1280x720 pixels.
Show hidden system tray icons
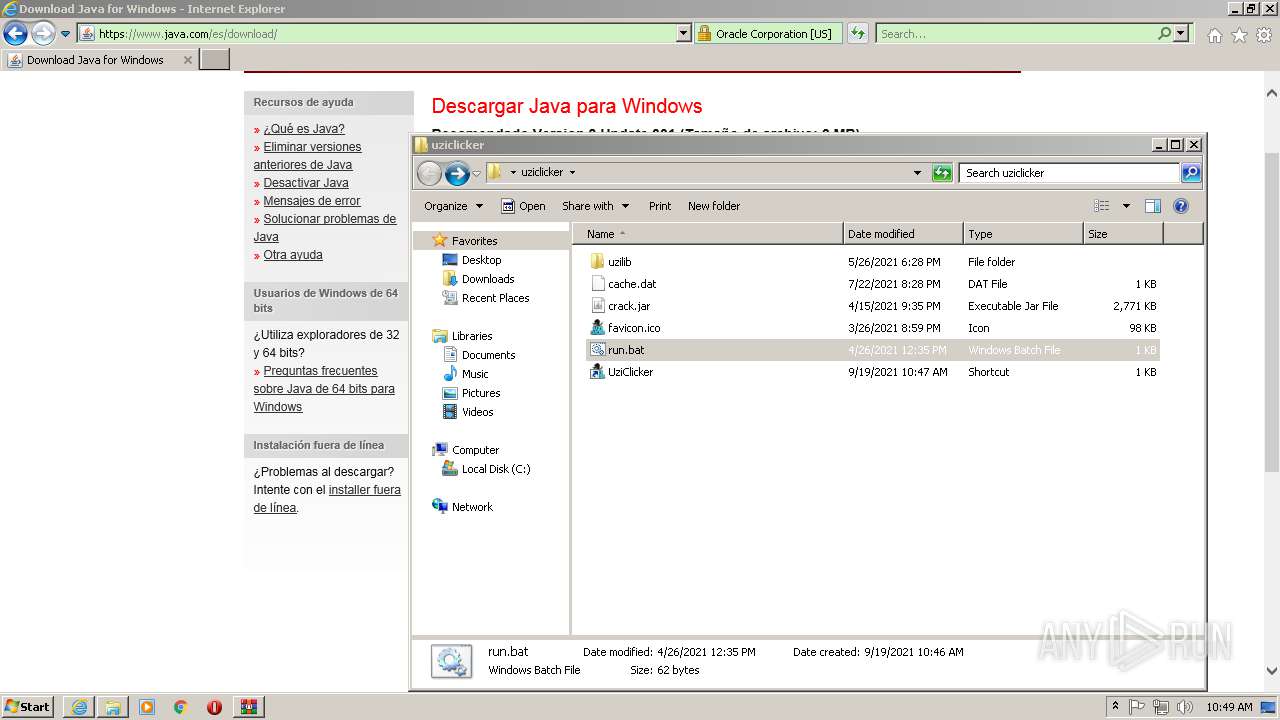(1116, 707)
